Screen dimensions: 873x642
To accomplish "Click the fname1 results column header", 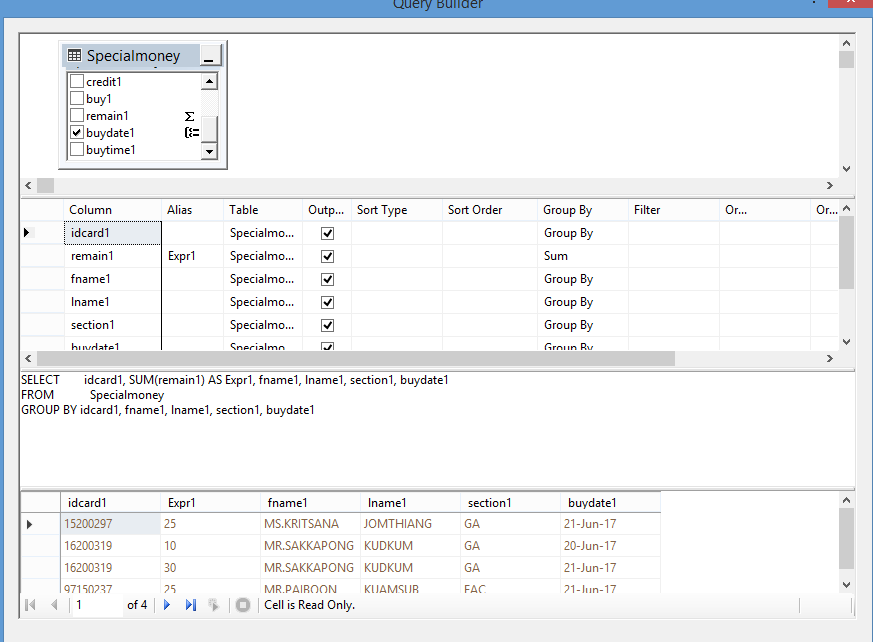I will (310, 503).
